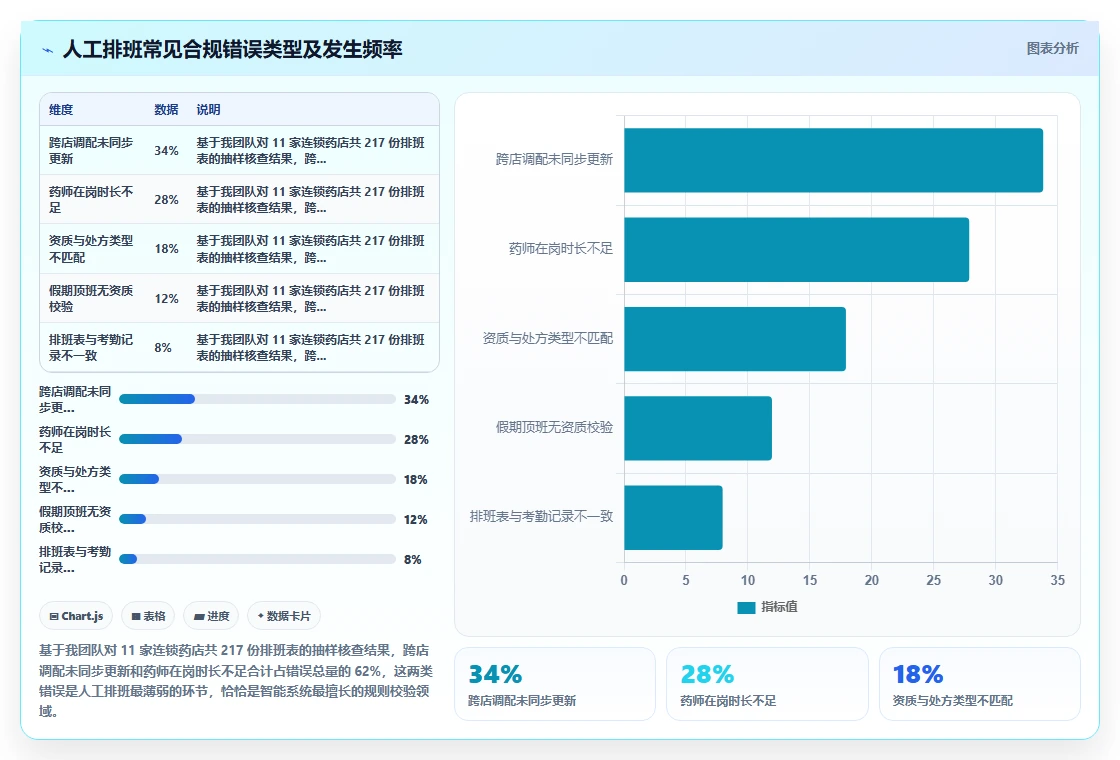This screenshot has width=1120, height=760.
Task: Click the 34% 跨店调配未同步更新 data card
Action: click(555, 684)
